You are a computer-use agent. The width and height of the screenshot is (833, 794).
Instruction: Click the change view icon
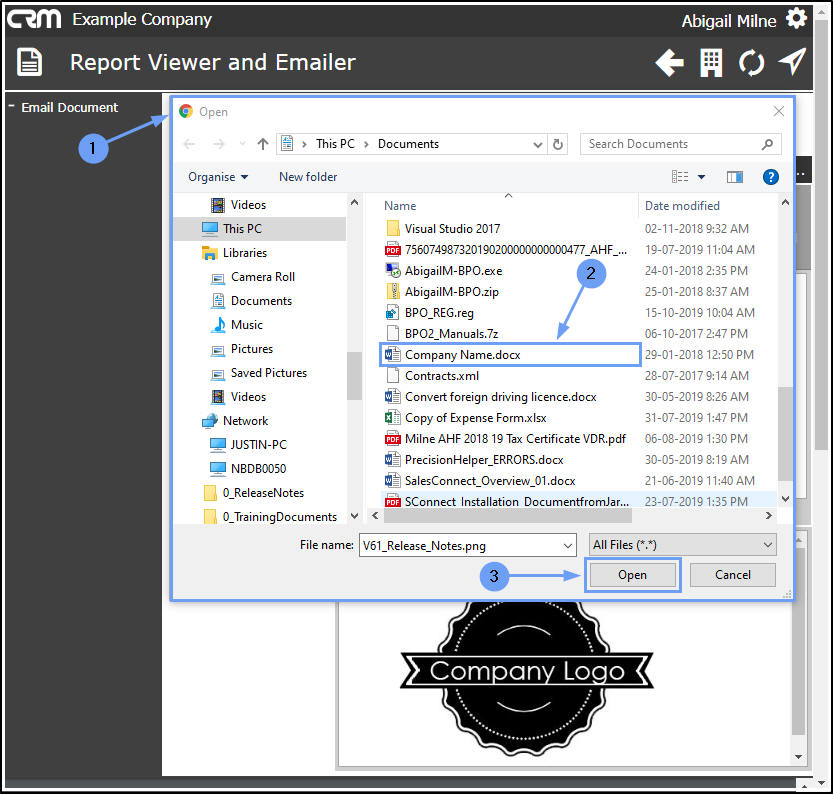(x=680, y=177)
